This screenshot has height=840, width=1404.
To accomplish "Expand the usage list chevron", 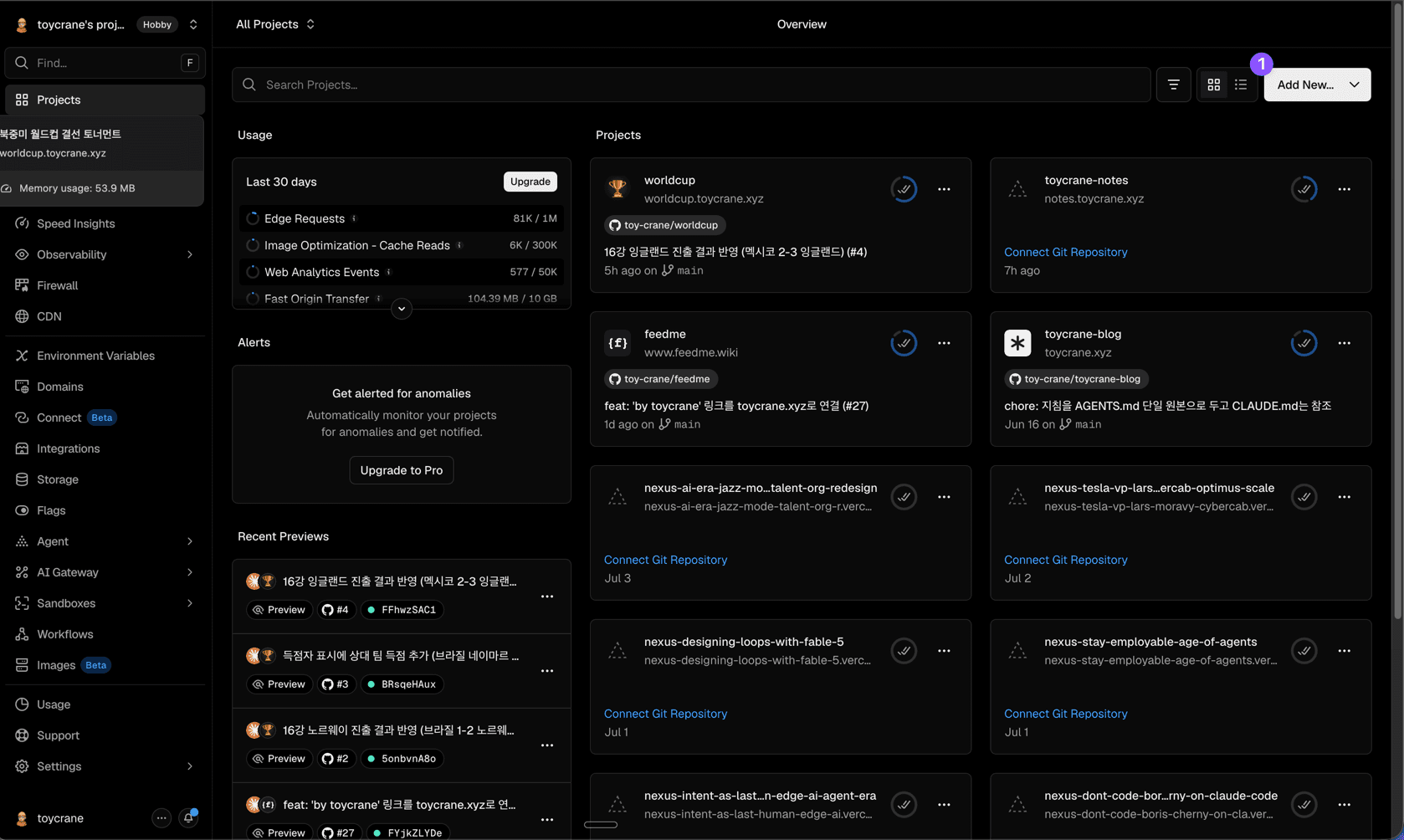I will [x=402, y=309].
